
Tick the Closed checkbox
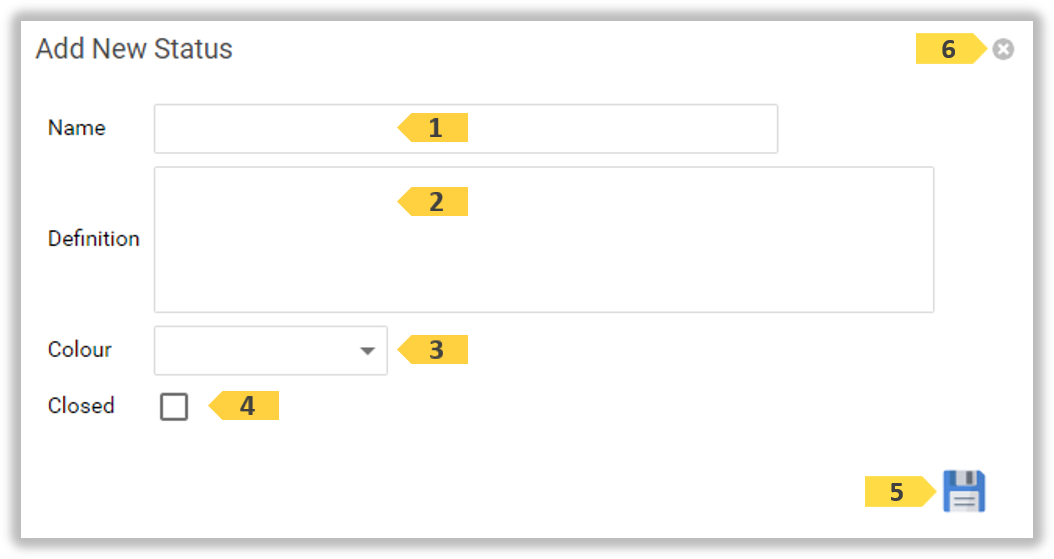coord(174,407)
